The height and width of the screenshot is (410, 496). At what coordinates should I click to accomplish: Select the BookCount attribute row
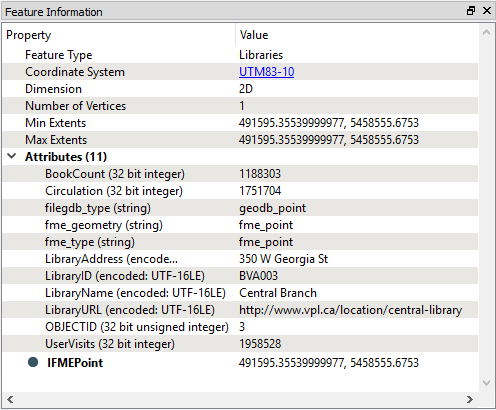240,174
